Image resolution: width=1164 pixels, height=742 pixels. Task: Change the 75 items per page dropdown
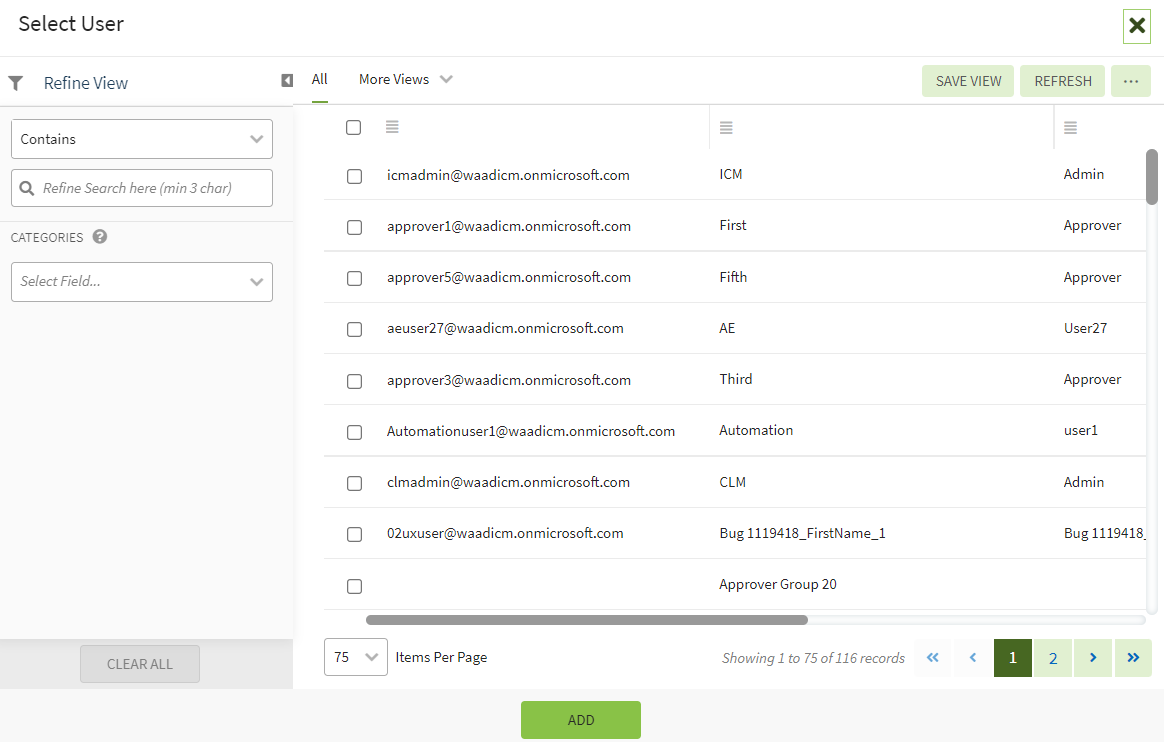356,657
